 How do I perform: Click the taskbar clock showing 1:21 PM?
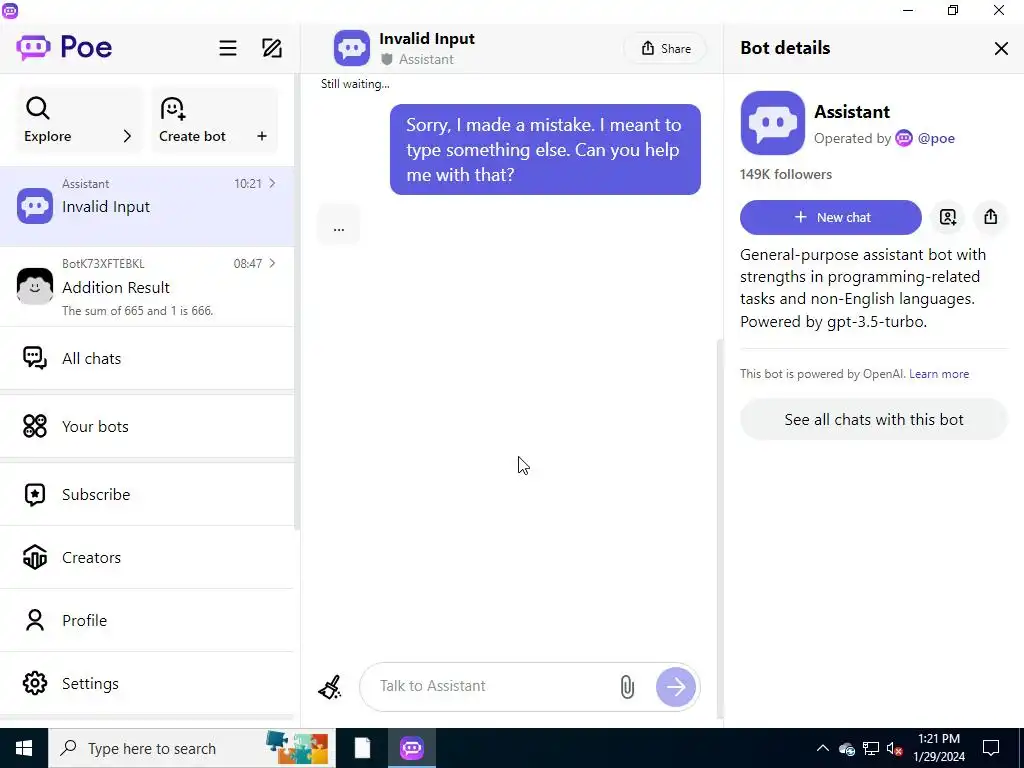[939, 748]
